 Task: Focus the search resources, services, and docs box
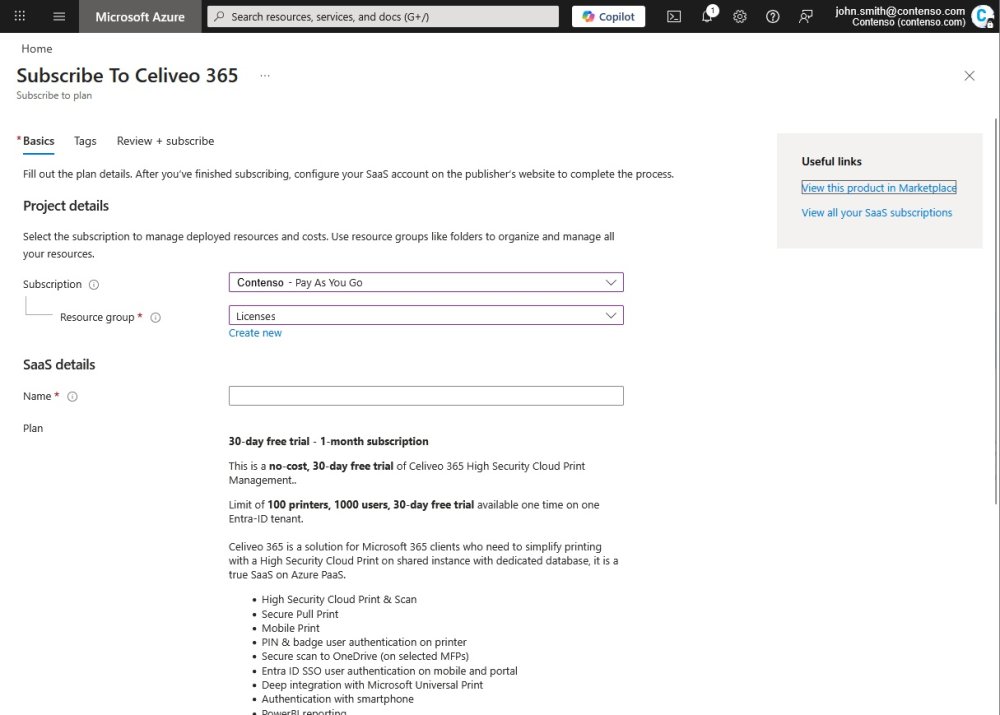click(x=383, y=17)
